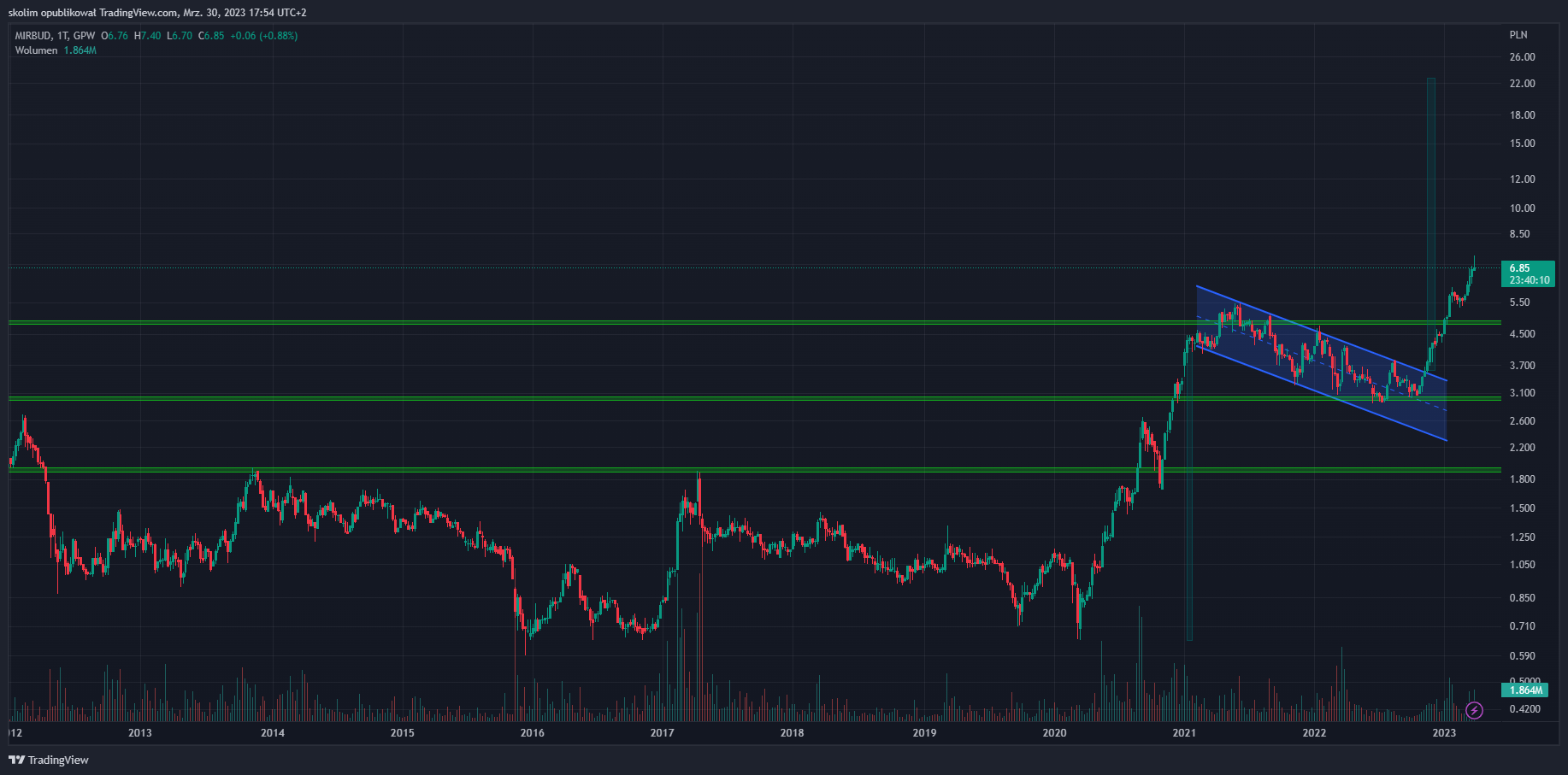This screenshot has height=775, width=1568.
Task: Click the 0.710 price axis label
Action: pos(1522,626)
